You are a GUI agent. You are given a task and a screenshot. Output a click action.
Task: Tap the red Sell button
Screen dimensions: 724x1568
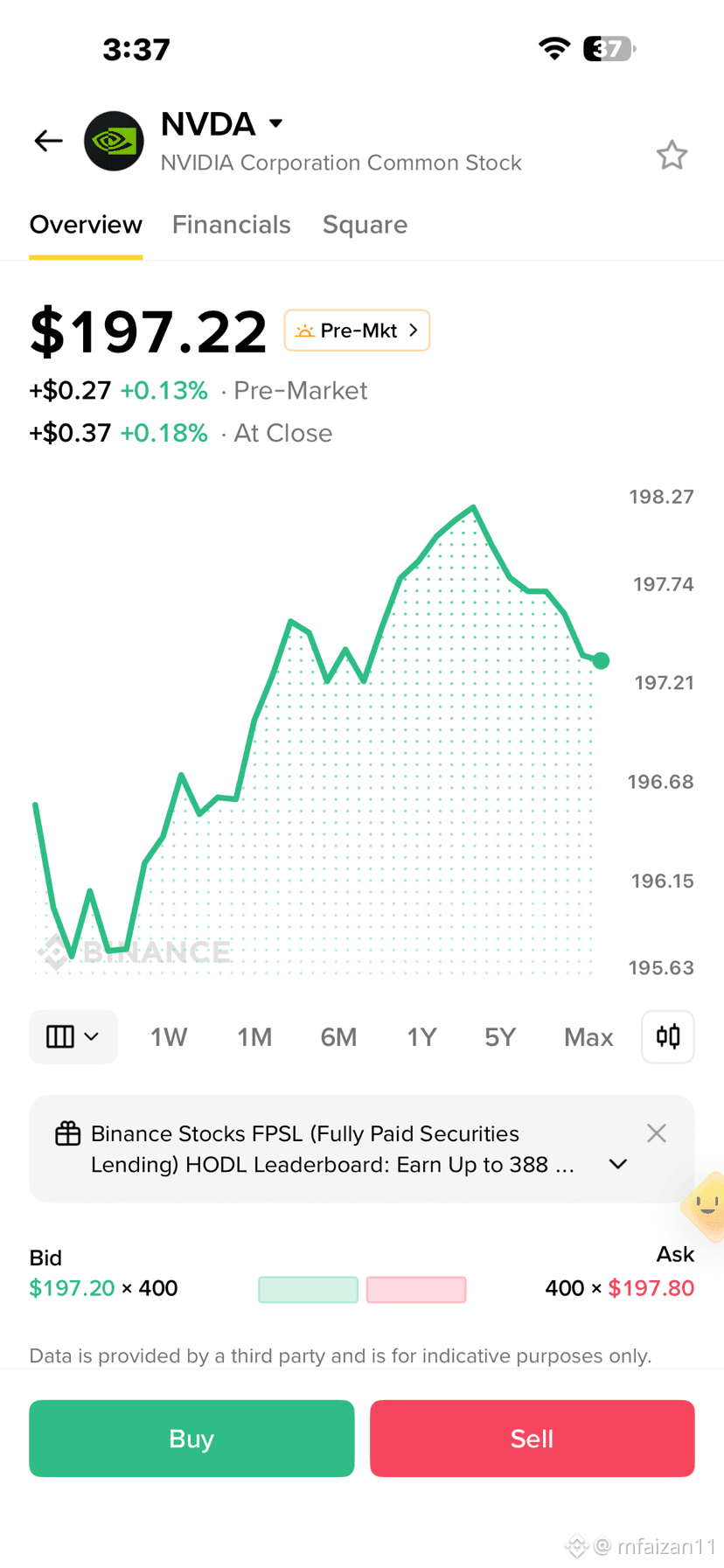pyautogui.click(x=532, y=1439)
